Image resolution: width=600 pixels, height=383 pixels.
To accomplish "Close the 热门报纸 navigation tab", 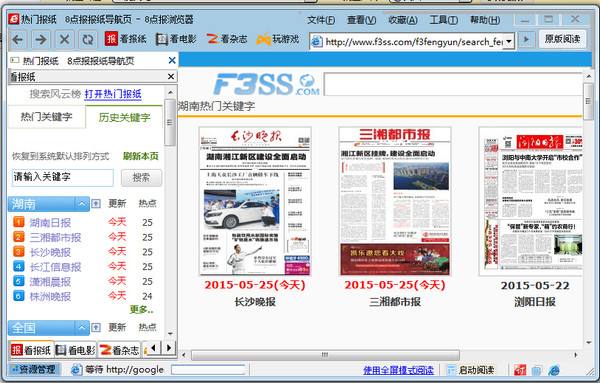I will (172, 60).
